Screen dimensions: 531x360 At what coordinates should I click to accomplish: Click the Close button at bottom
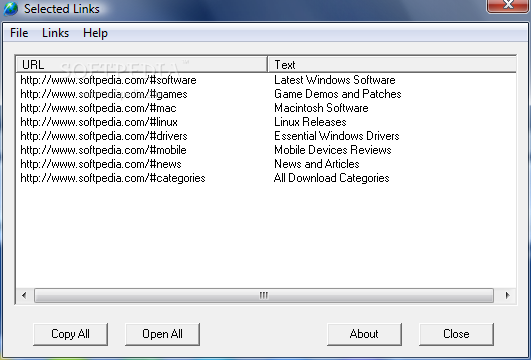(x=456, y=334)
